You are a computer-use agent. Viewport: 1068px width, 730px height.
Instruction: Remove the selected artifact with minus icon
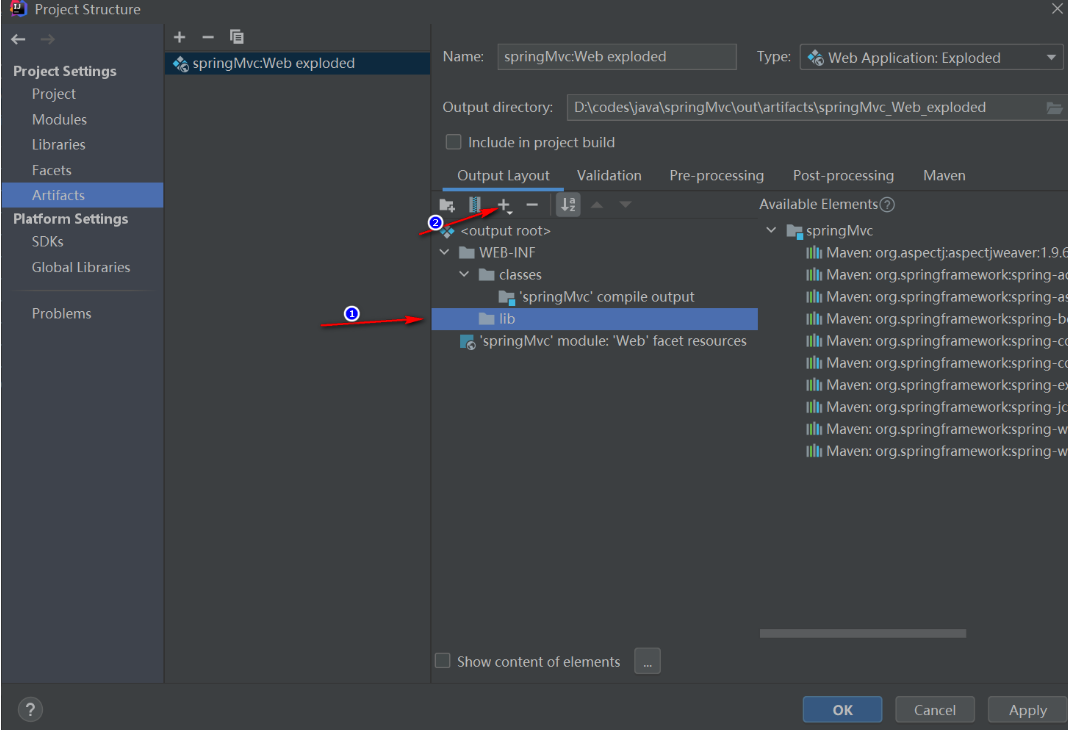[208, 37]
